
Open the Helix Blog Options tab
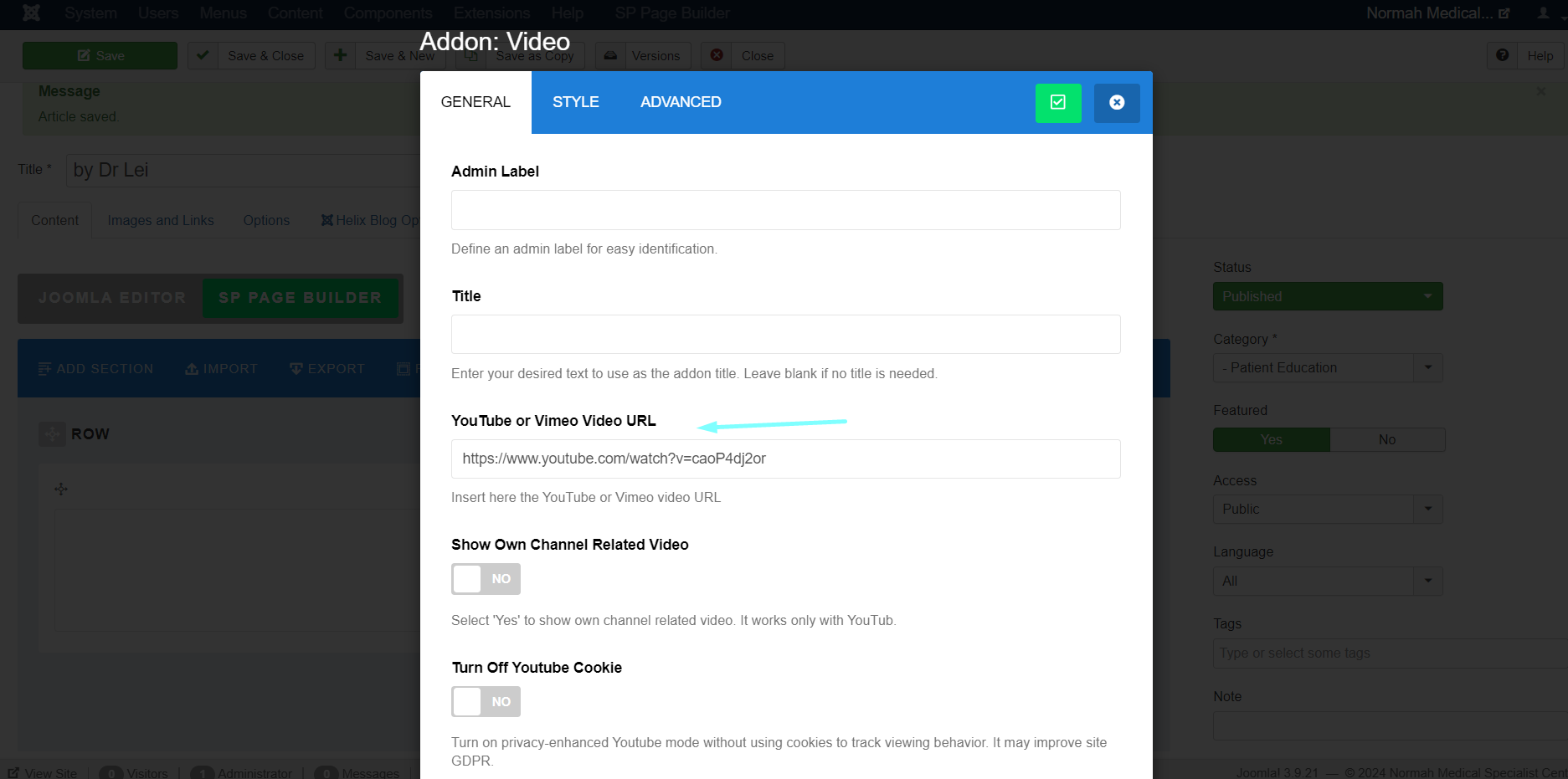pyautogui.click(x=369, y=221)
